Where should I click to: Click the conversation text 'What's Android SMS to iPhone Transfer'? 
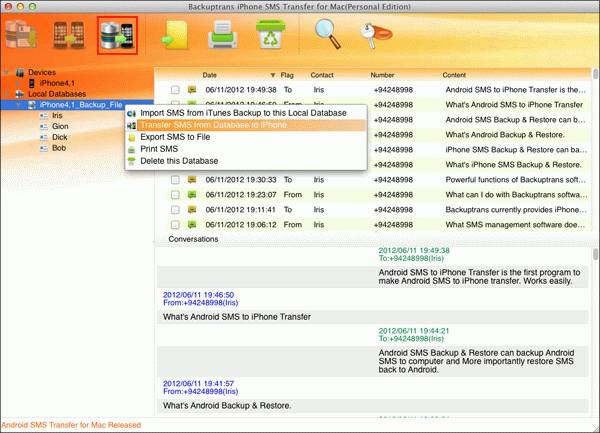coord(237,317)
